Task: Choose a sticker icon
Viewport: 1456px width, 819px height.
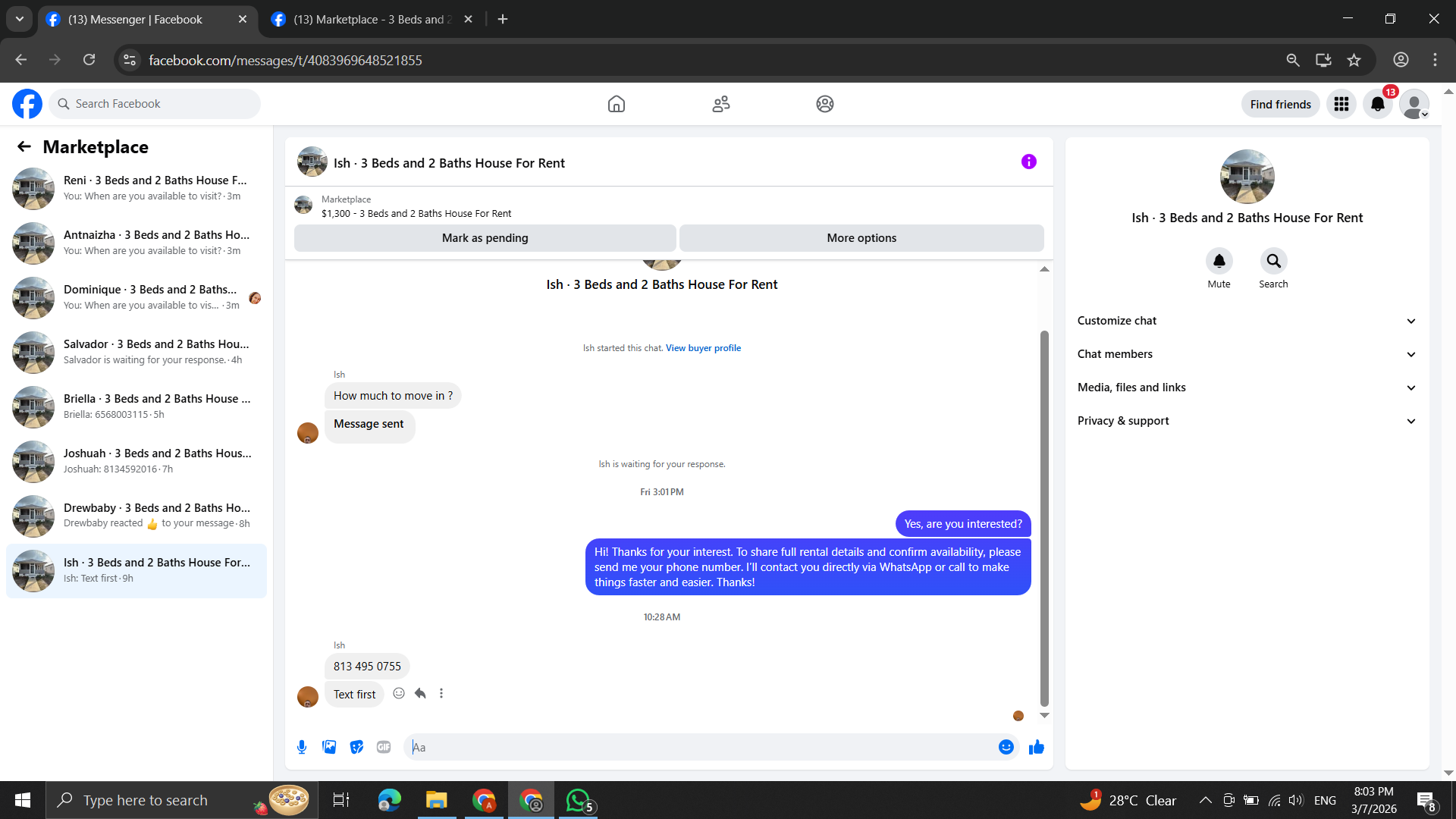Action: point(356,747)
